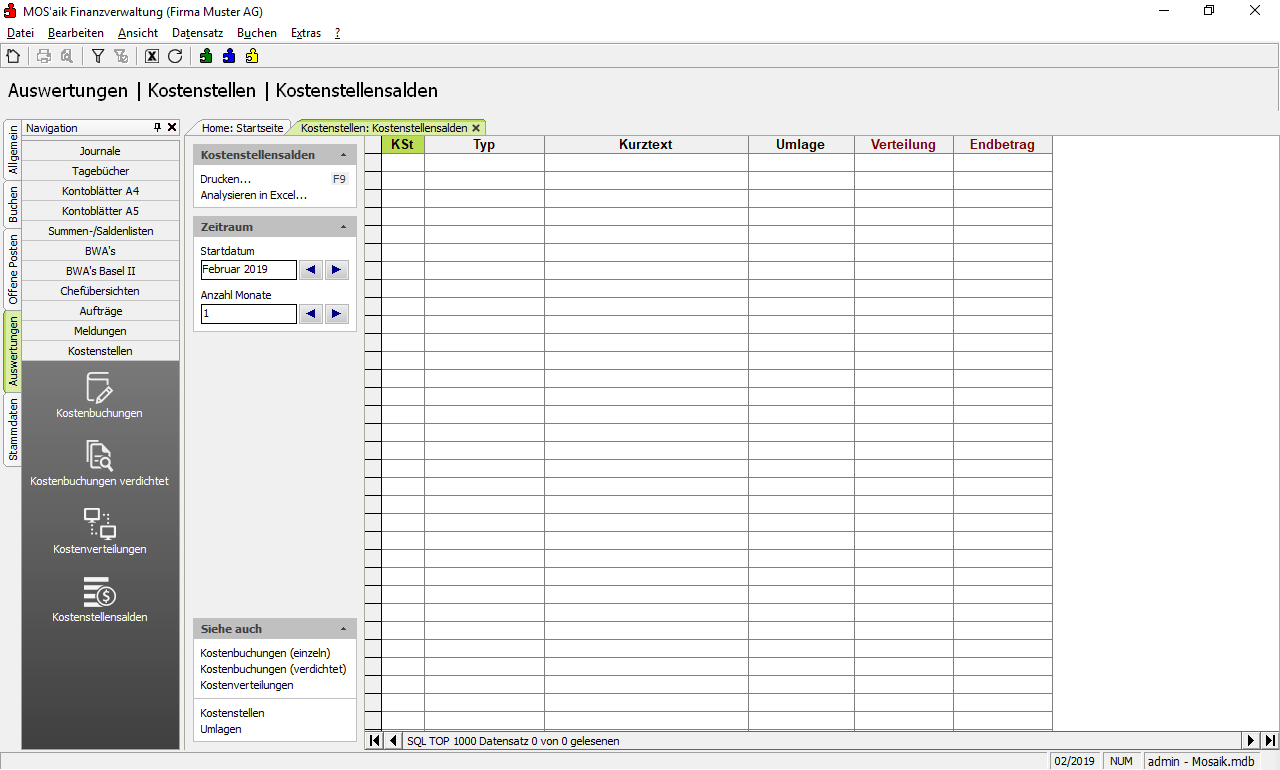Open the Umlagen link under Siehe auch
Viewport: 1280px width, 770px height.
pyautogui.click(x=221, y=729)
